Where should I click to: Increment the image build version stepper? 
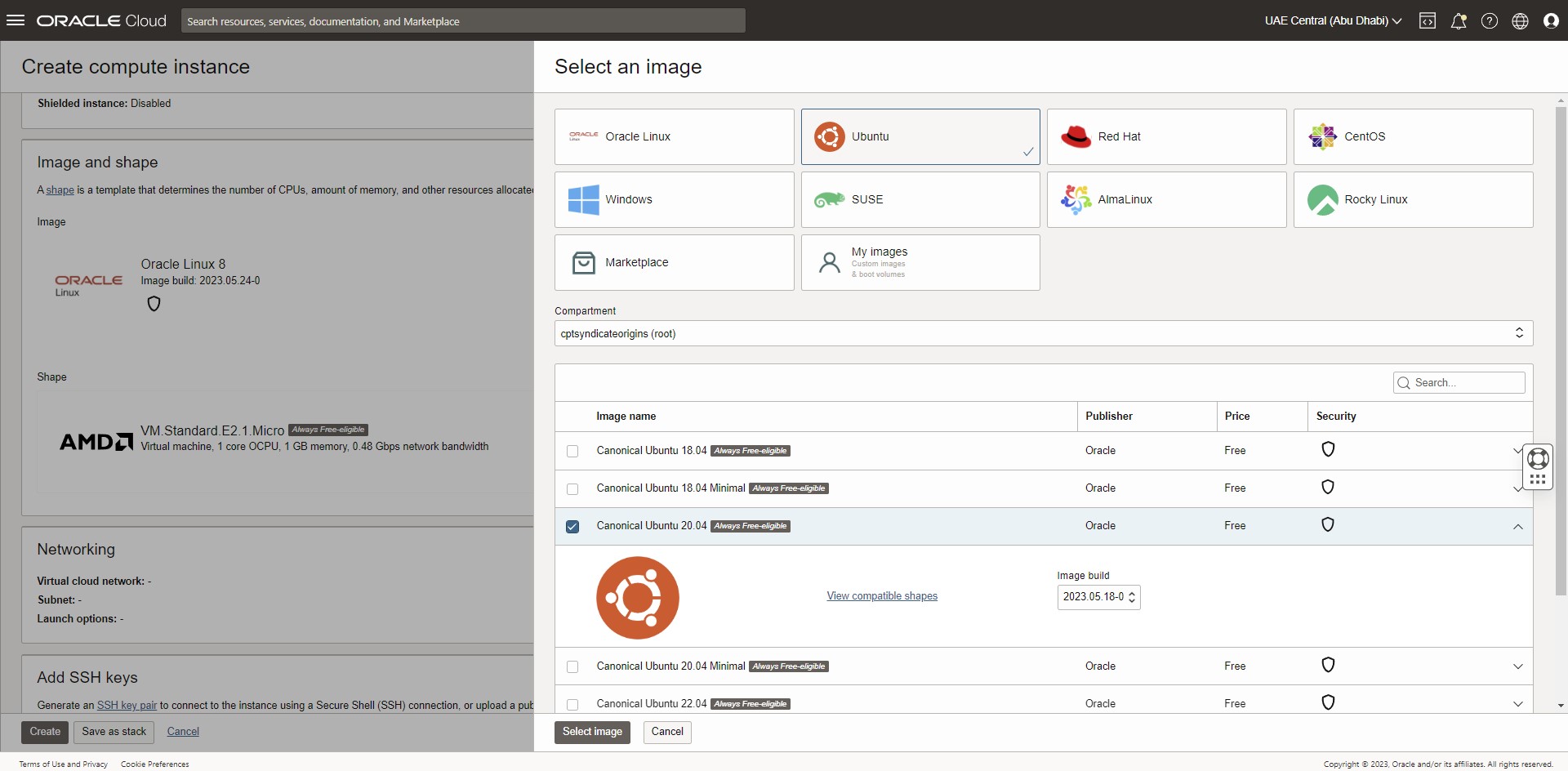(1132, 593)
